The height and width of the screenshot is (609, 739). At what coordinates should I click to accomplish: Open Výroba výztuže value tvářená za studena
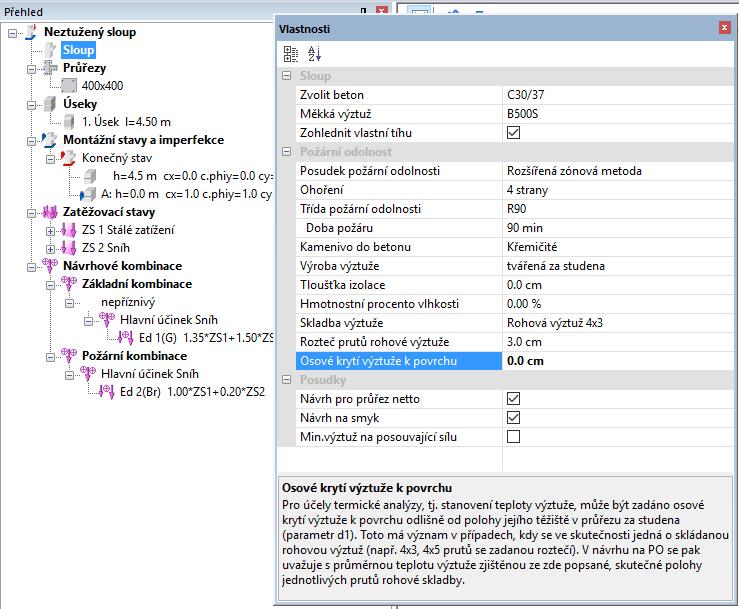point(617,266)
